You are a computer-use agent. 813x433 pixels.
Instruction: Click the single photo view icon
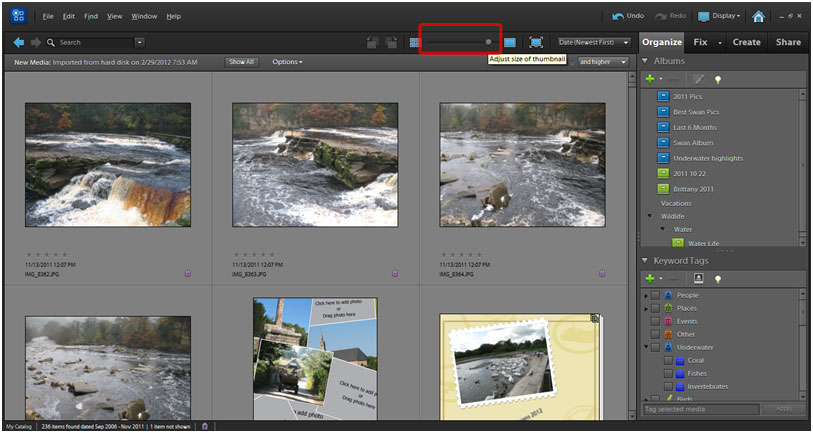(510, 43)
